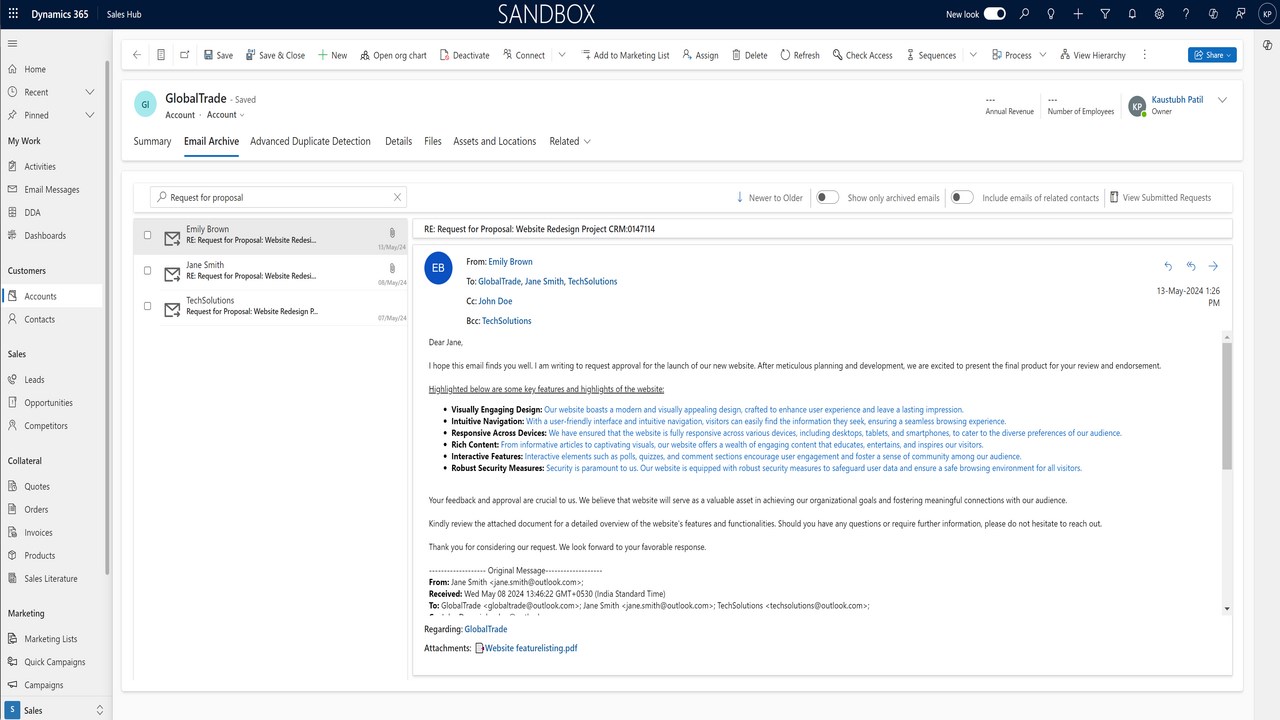The height and width of the screenshot is (720, 1280).
Task: Open the settings gear icon
Action: coord(1159,14)
